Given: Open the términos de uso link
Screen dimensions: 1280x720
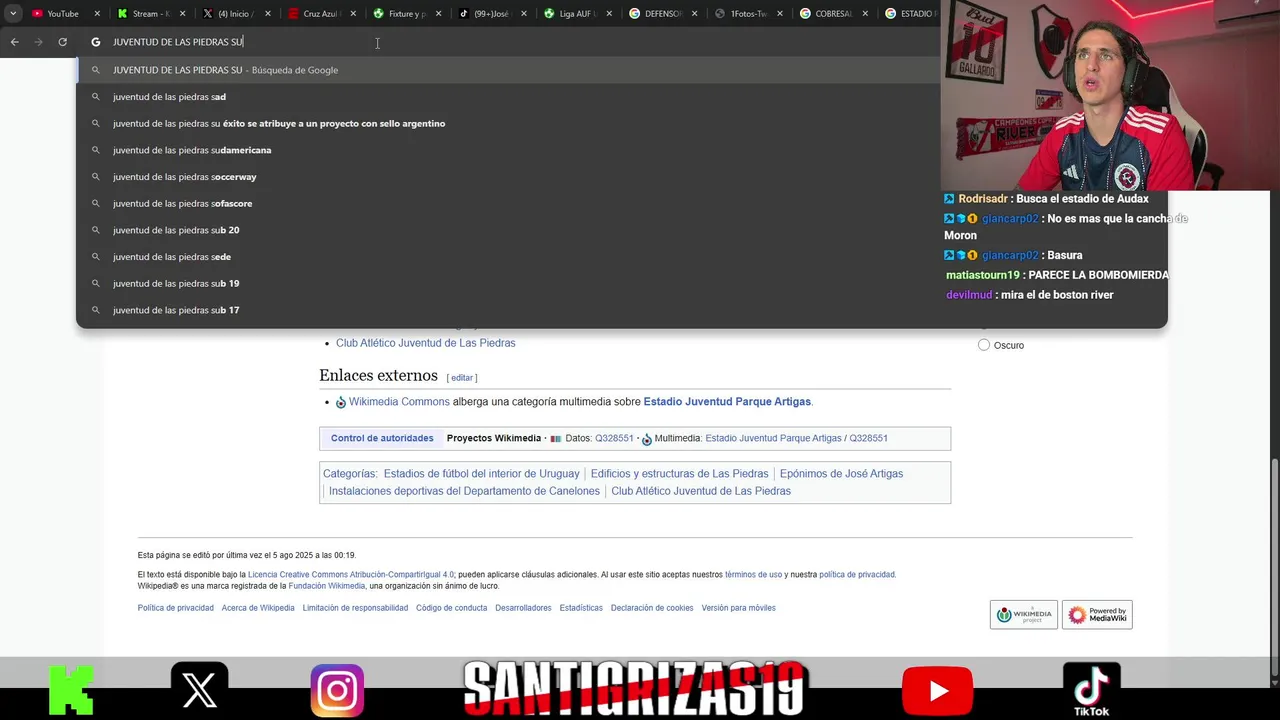Looking at the screenshot, I should point(753,575).
